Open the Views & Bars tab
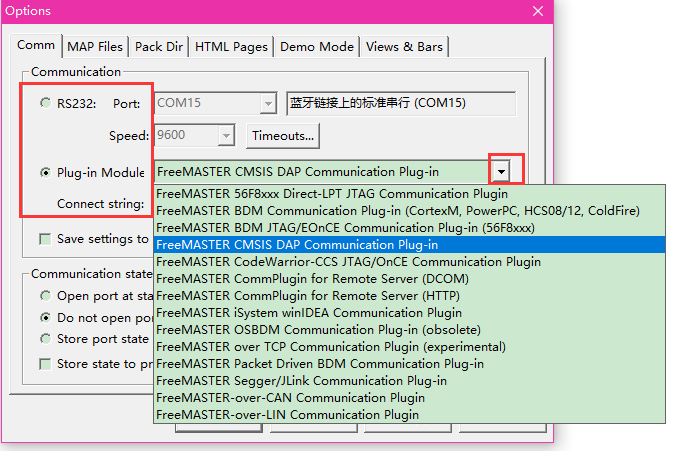The width and height of the screenshot is (682, 451). [x=404, y=47]
